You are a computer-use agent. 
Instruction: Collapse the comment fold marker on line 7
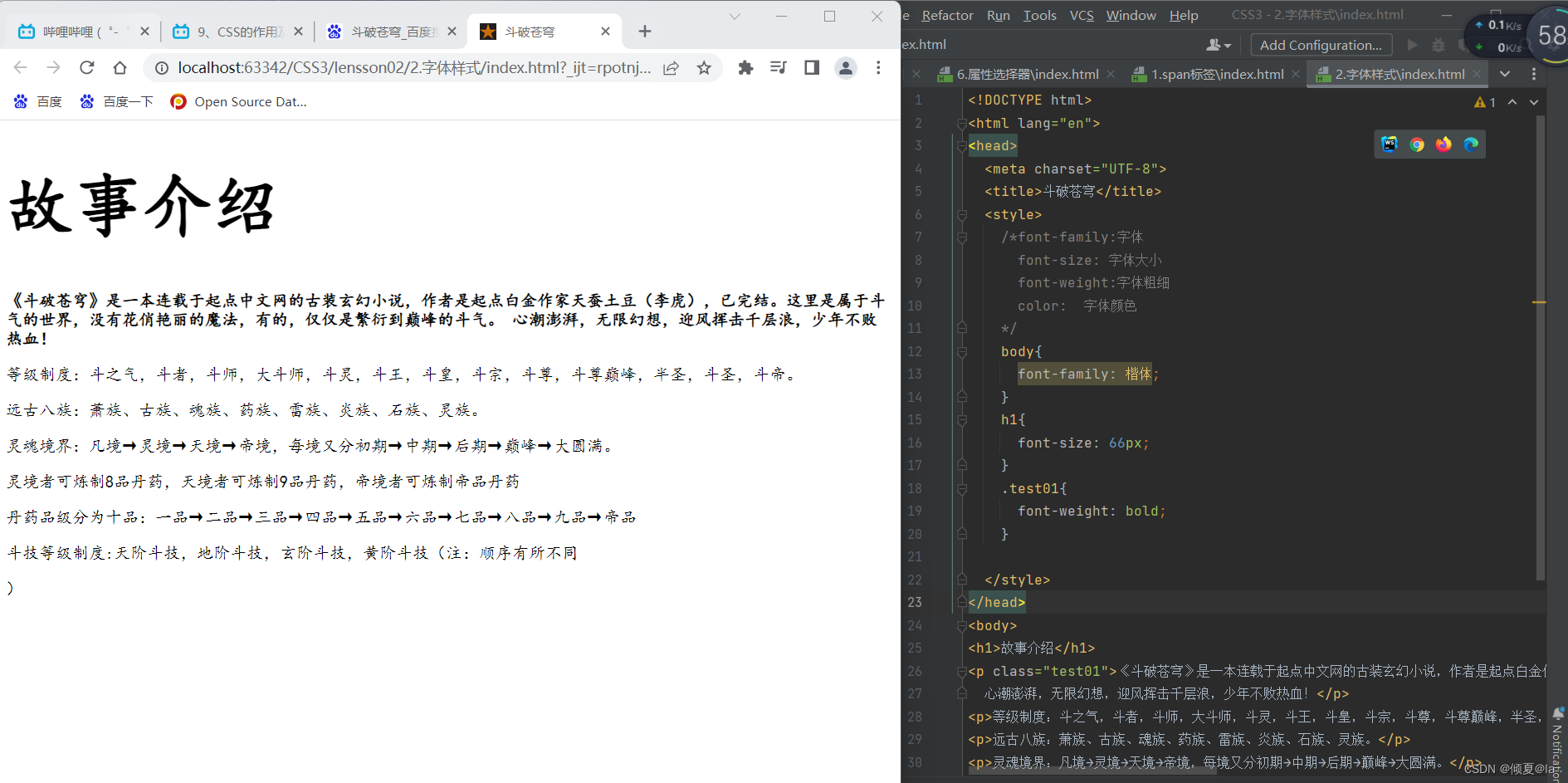click(x=962, y=237)
